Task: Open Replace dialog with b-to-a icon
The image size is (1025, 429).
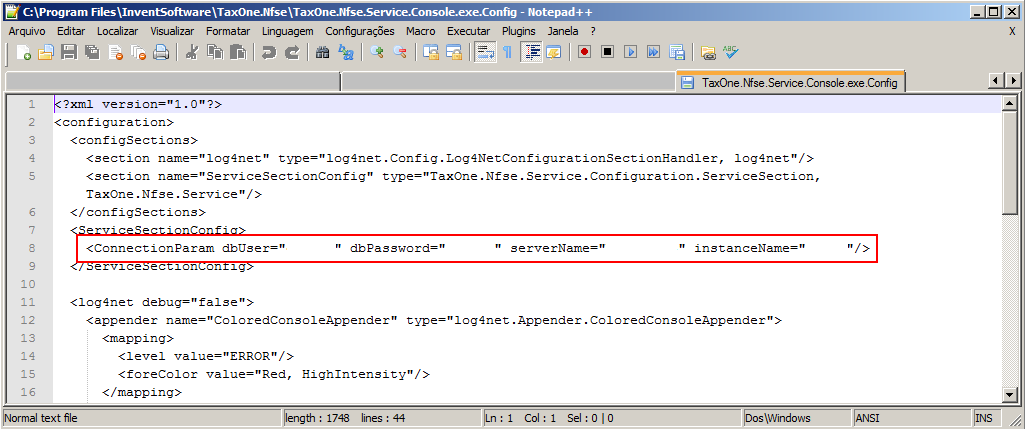Action: pyautogui.click(x=346, y=53)
